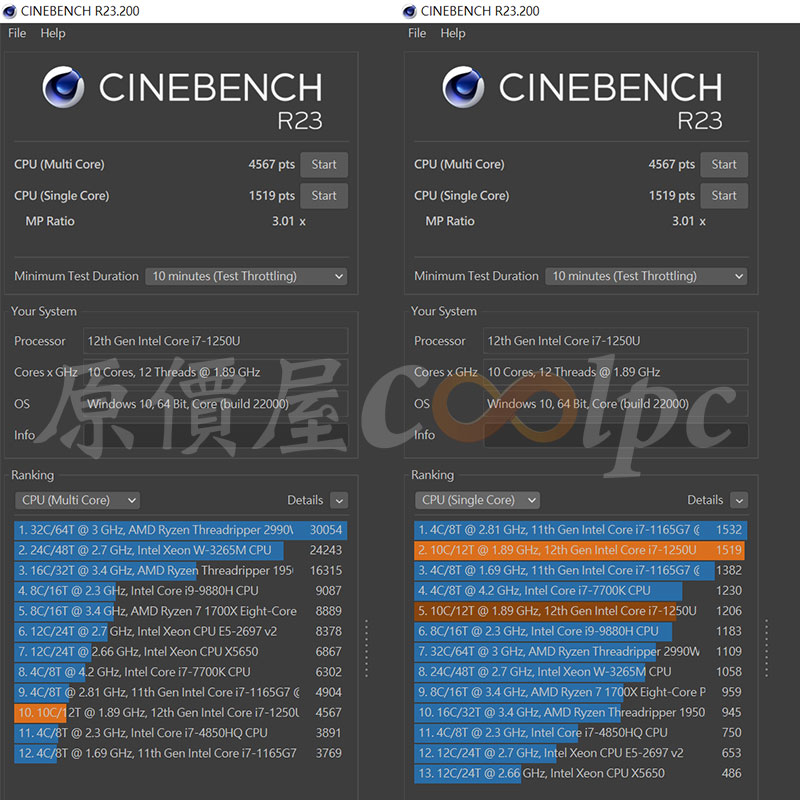The width and height of the screenshot is (800, 800).
Task: Start the CPU (Multi Core) test in the left window
Action: tap(324, 165)
